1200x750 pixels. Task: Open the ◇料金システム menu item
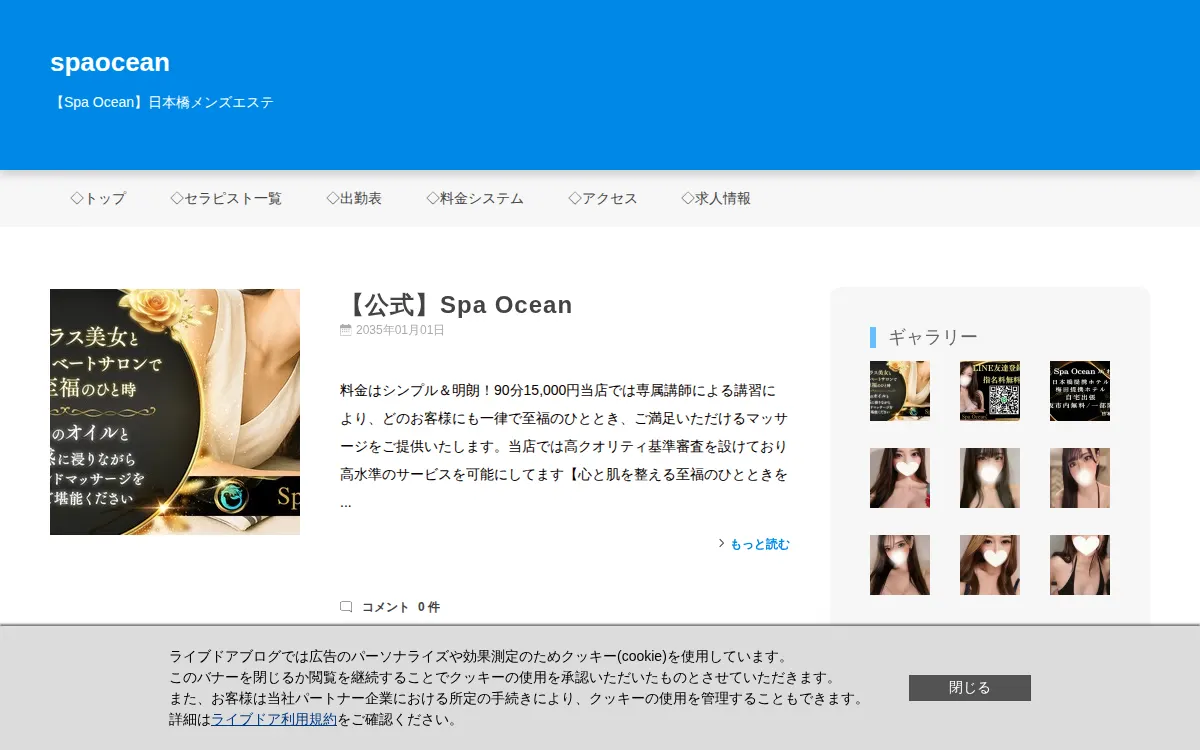coord(475,198)
